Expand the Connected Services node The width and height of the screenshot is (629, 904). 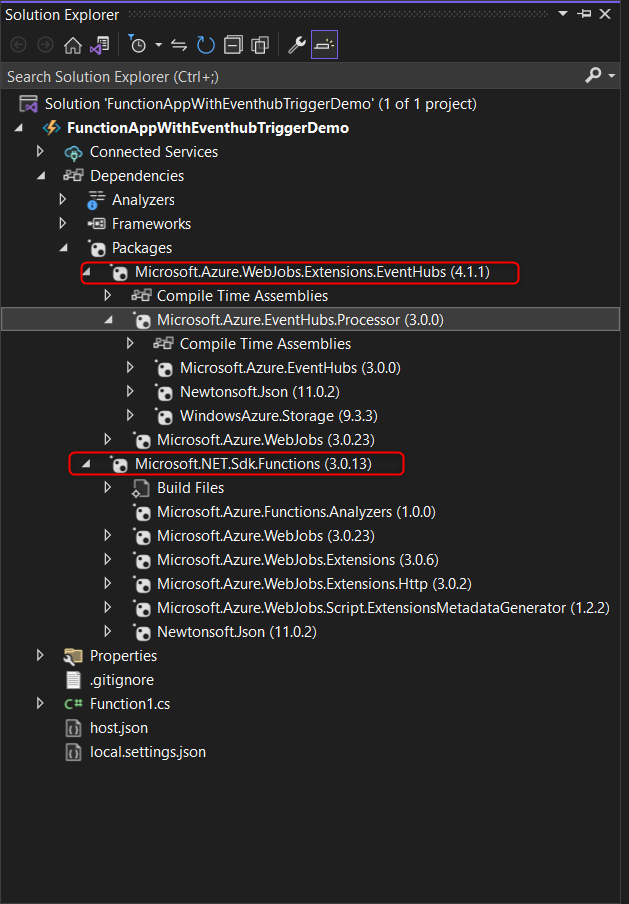41,151
